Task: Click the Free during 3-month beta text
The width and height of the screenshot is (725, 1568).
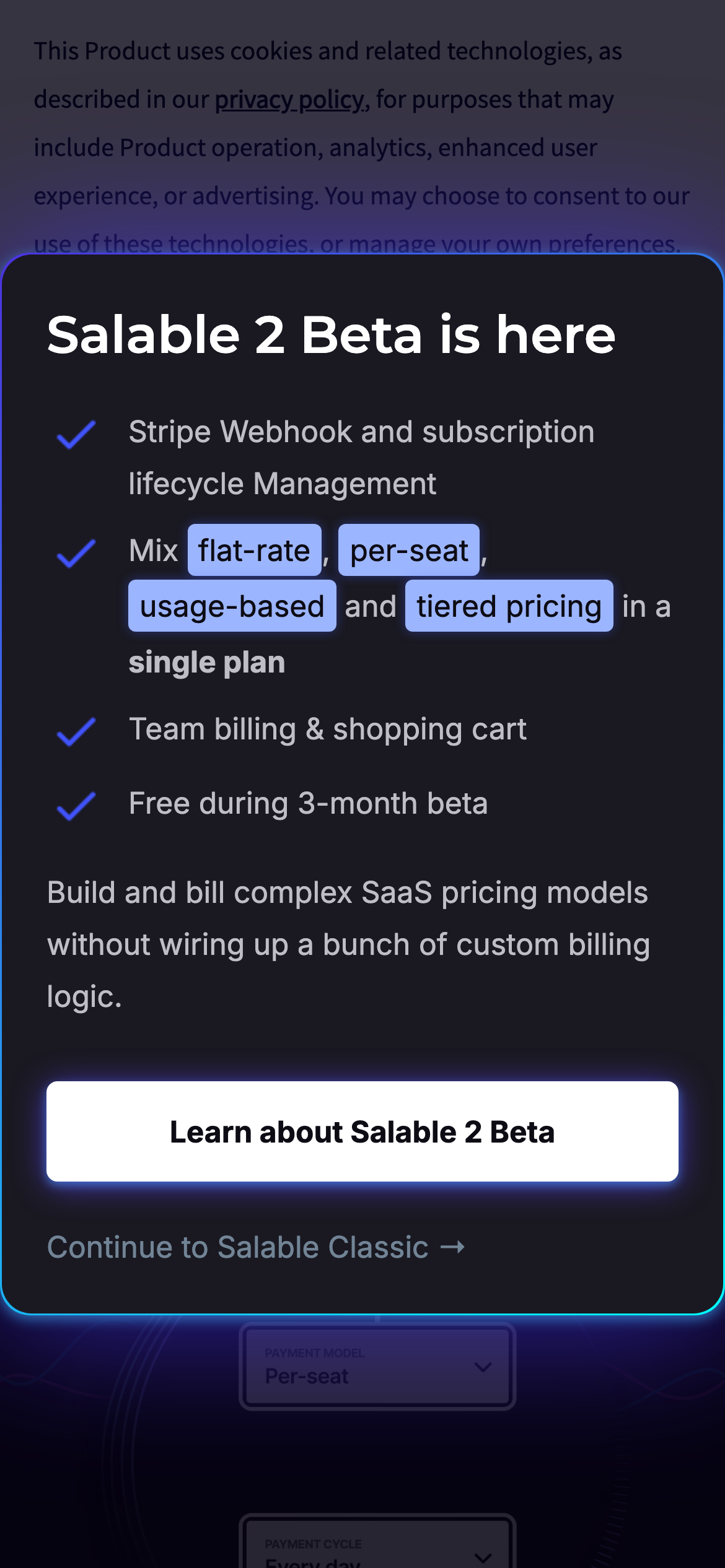Action: point(308,803)
